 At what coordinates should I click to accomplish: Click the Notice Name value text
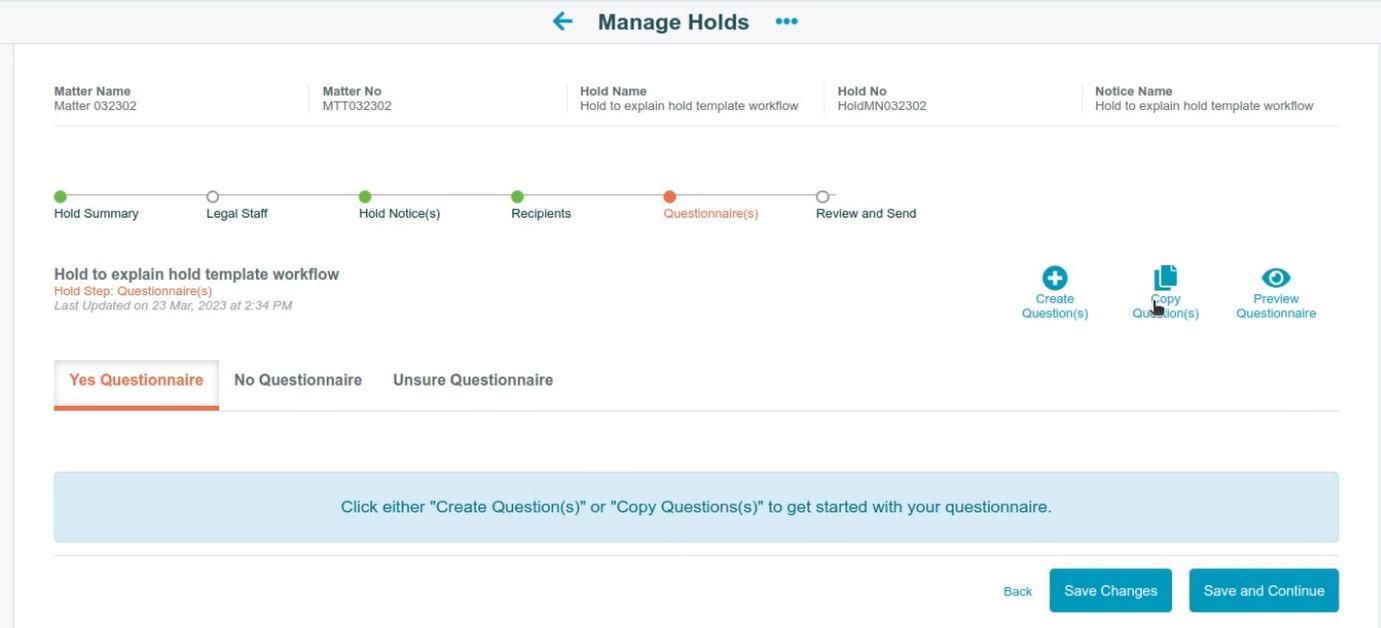[x=1204, y=106]
